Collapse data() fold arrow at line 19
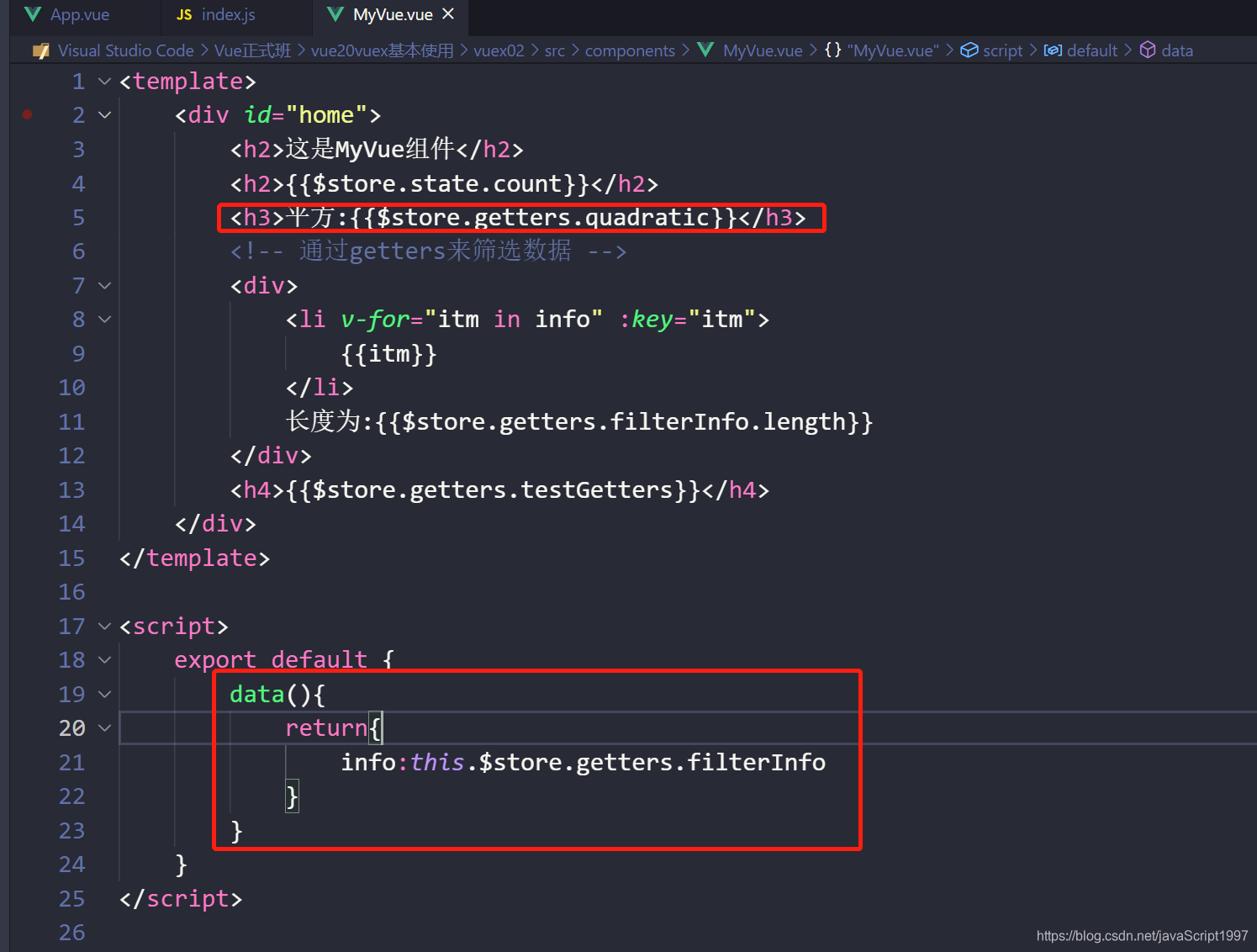The width and height of the screenshot is (1257, 952). coord(105,695)
